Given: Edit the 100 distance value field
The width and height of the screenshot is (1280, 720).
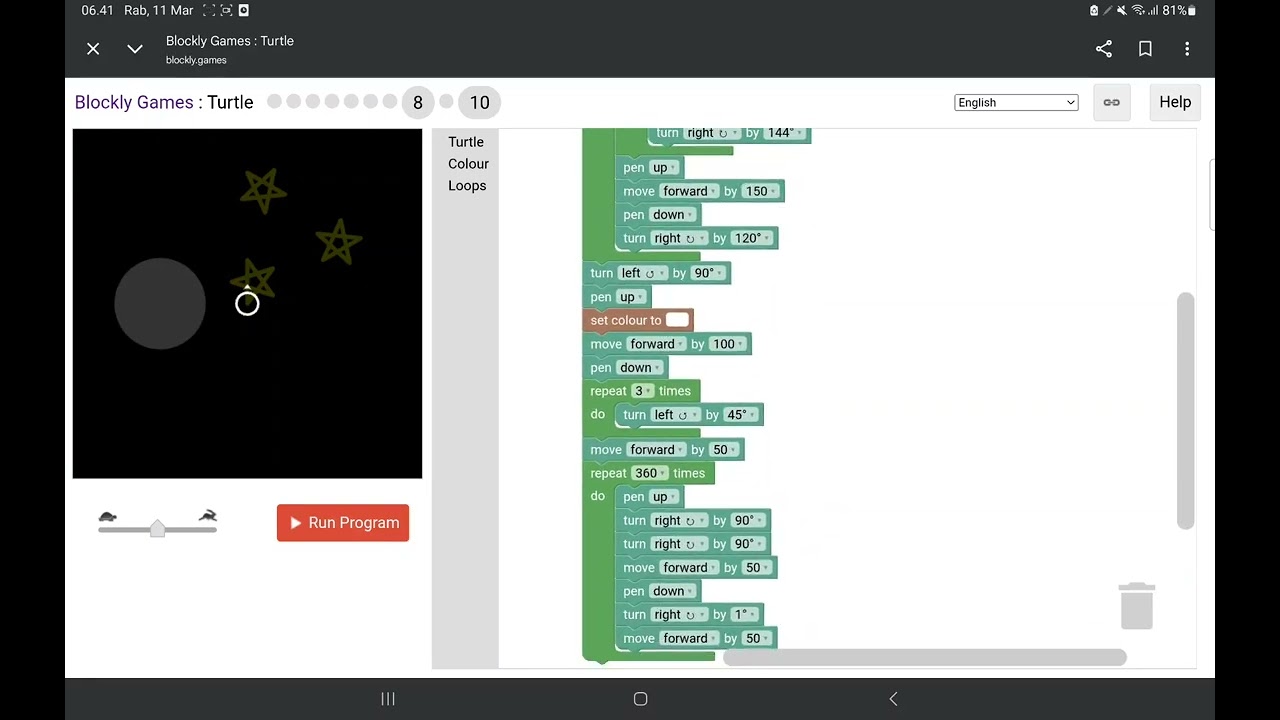Looking at the screenshot, I should click(727, 344).
